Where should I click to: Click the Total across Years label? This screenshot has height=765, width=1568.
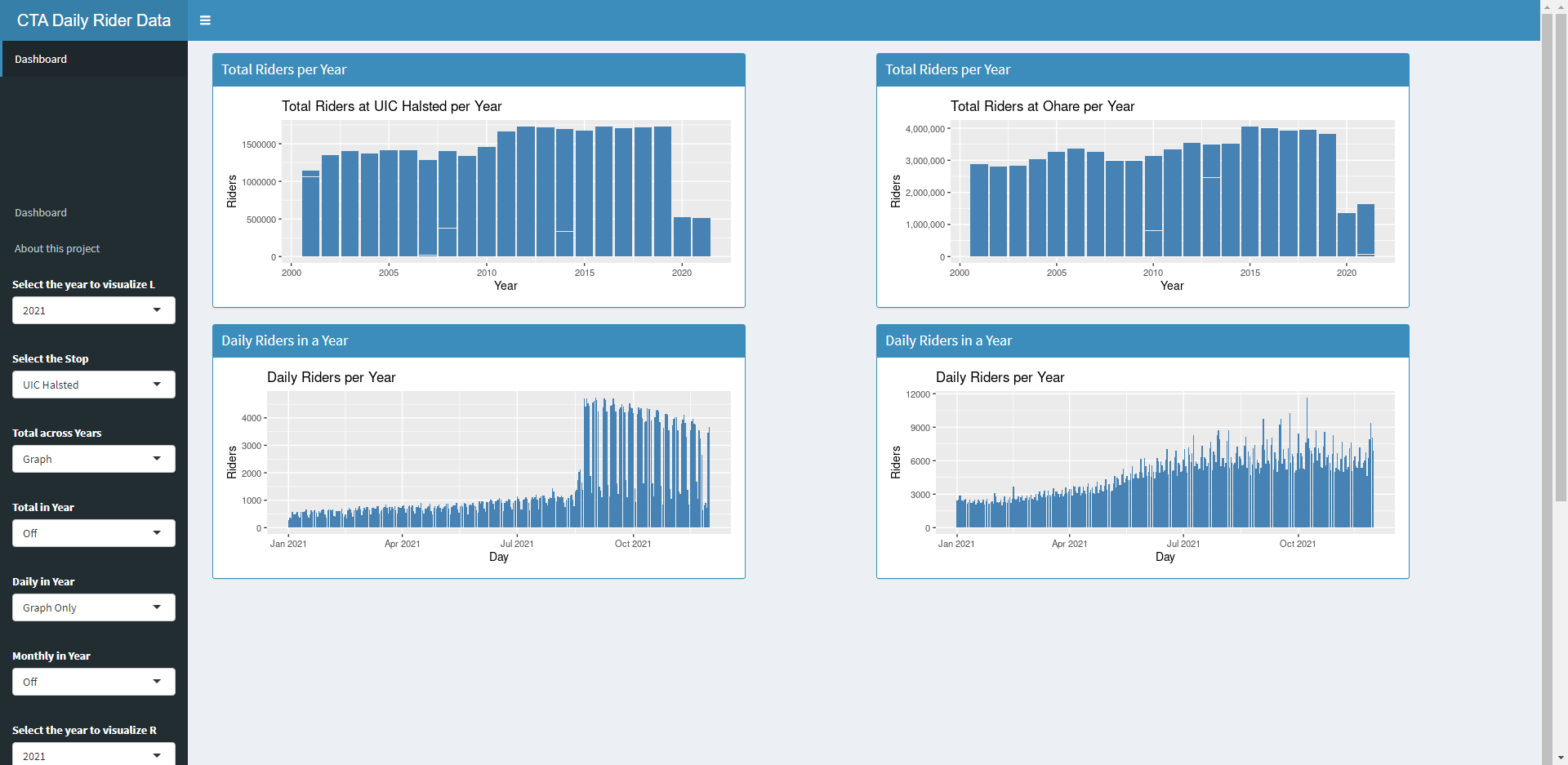57,433
